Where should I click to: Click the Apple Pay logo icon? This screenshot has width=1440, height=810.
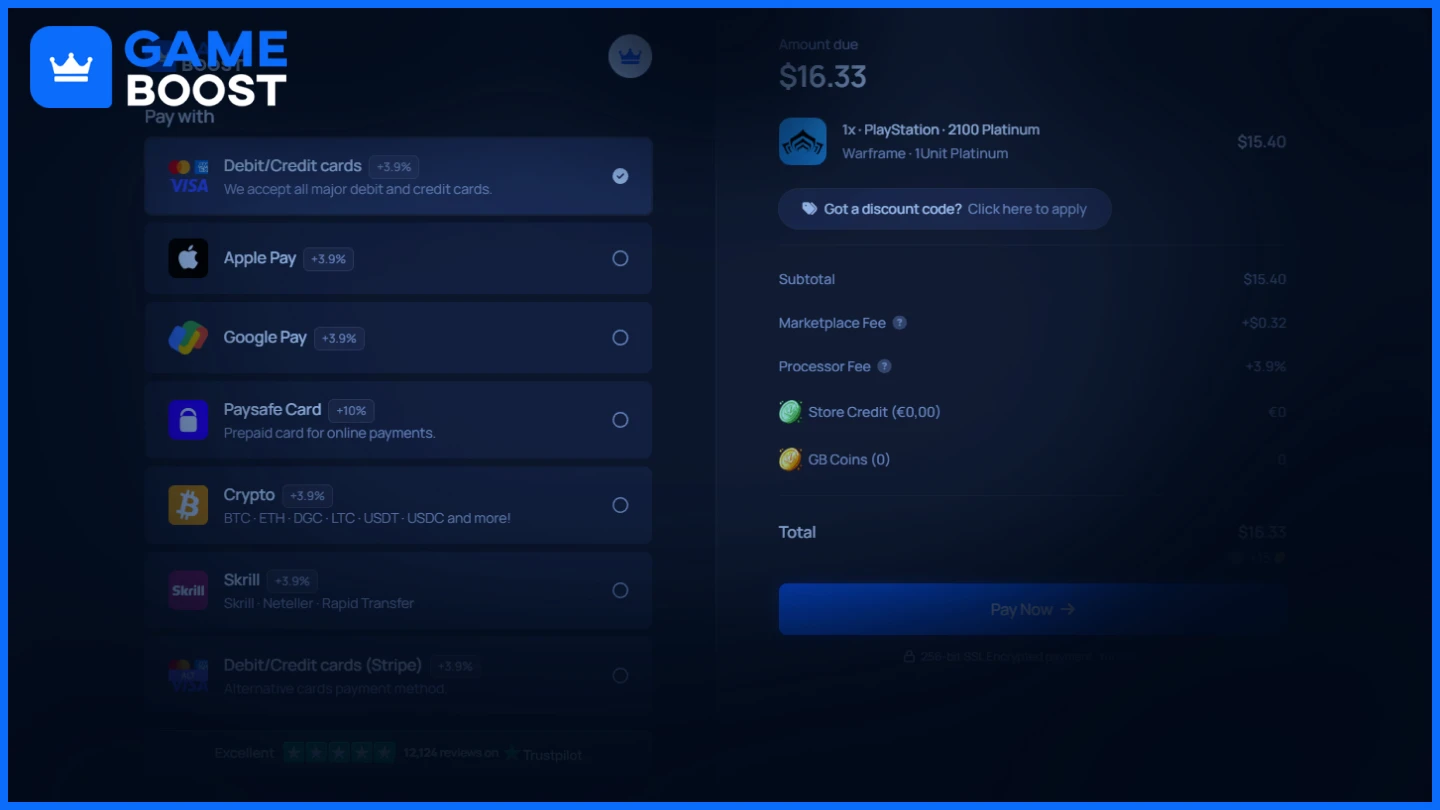pos(188,258)
